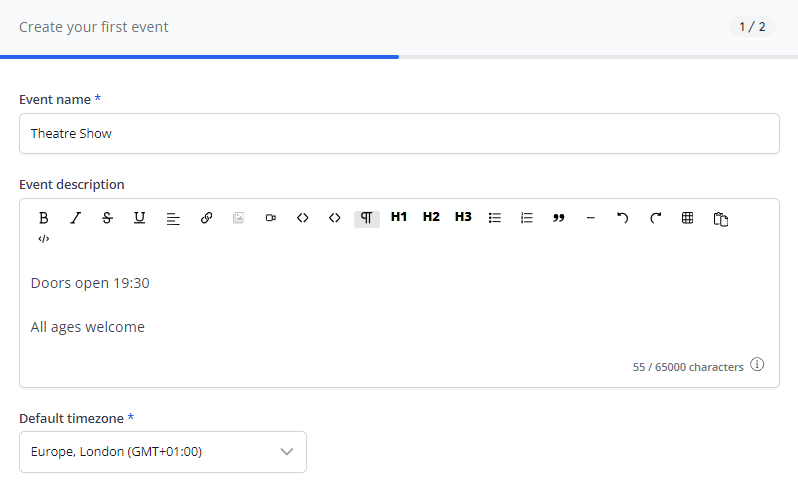Click the Event name input field
Viewport: 798px width, 498px height.
point(399,133)
